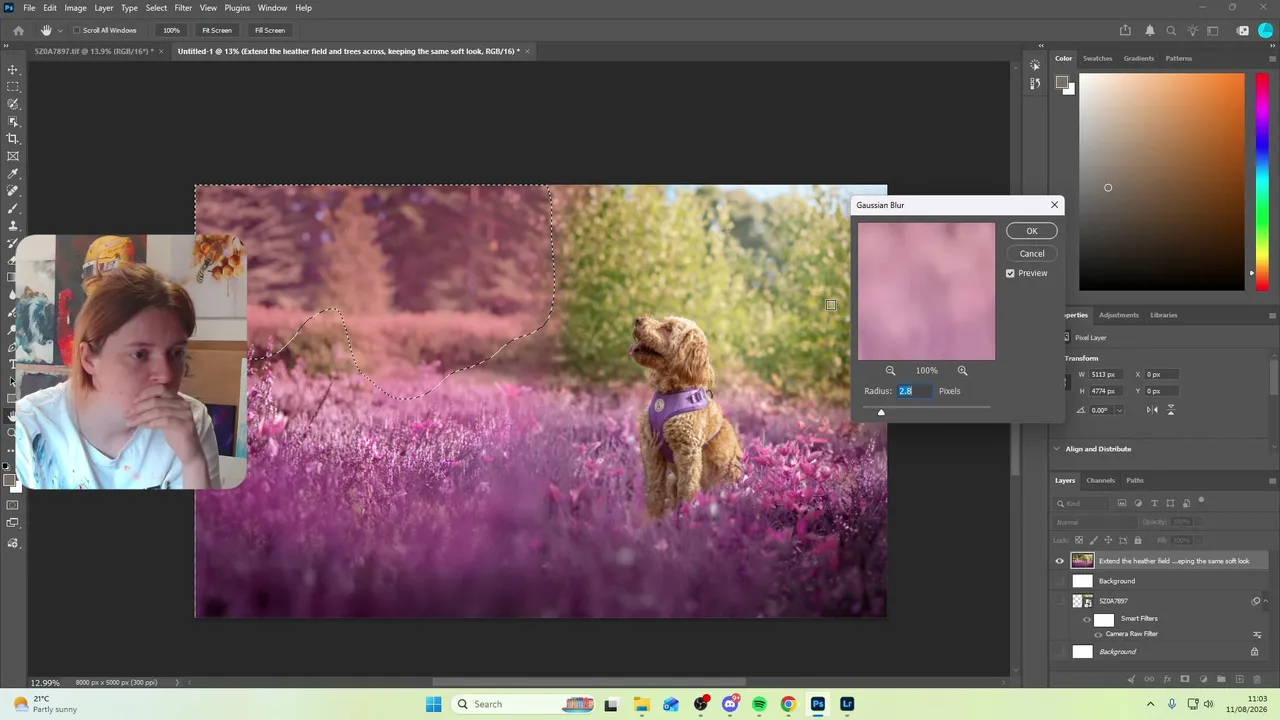Open the rotation angle dropdown
Viewport: 1280px width, 720px height.
(x=1119, y=410)
